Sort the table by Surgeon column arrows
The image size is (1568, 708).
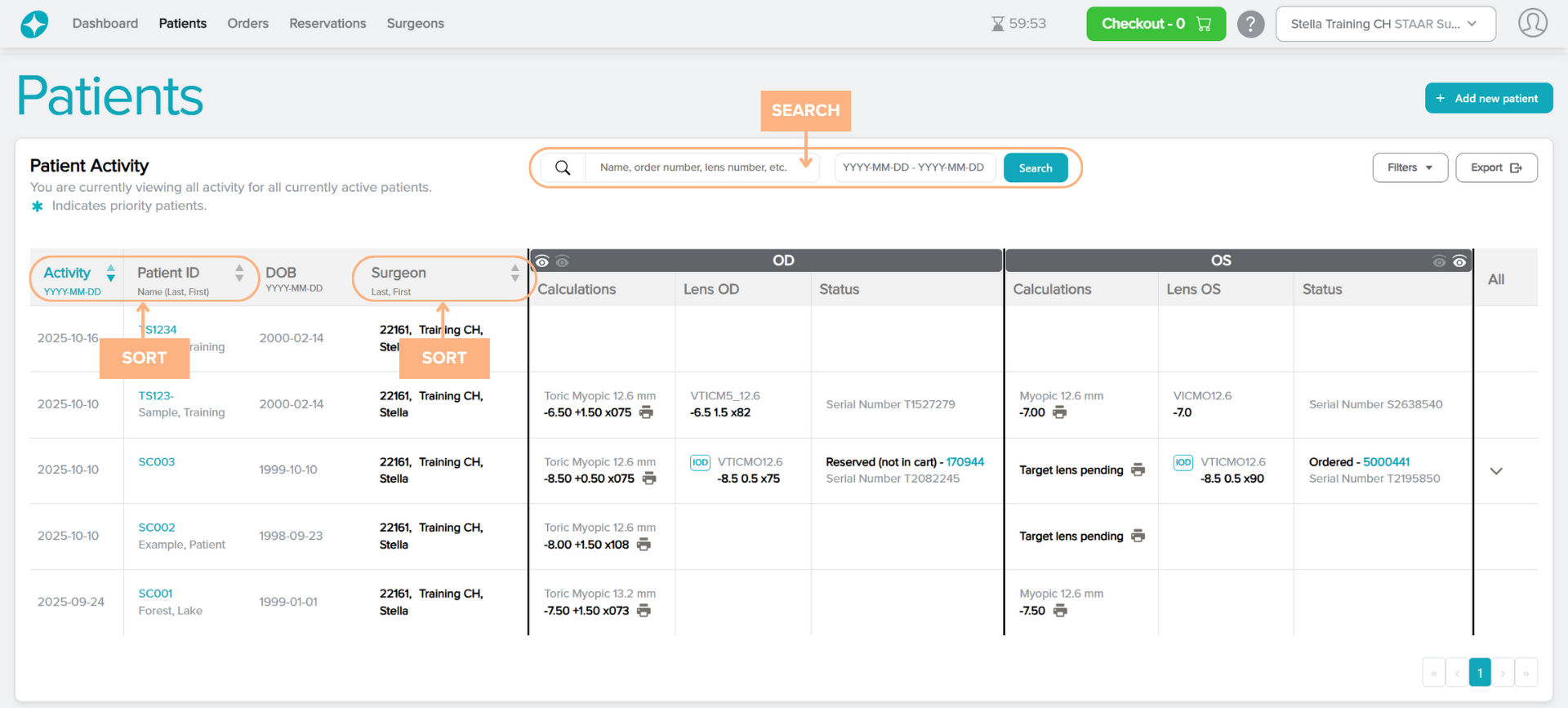tap(514, 273)
